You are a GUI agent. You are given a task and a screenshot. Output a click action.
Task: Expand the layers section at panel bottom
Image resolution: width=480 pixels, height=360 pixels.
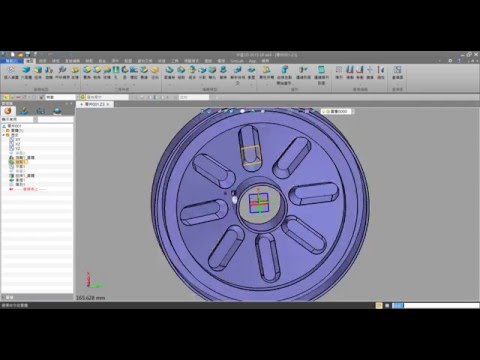(3, 297)
